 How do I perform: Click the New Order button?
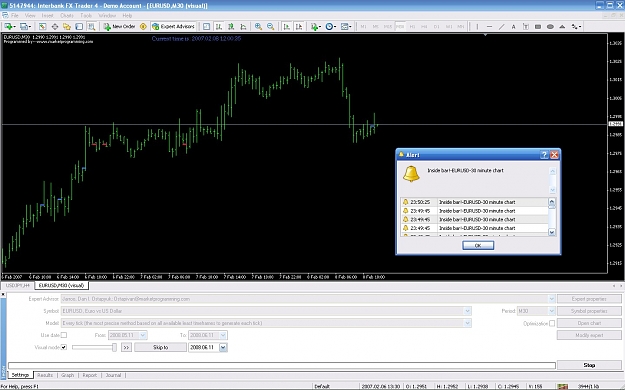click(x=119, y=27)
